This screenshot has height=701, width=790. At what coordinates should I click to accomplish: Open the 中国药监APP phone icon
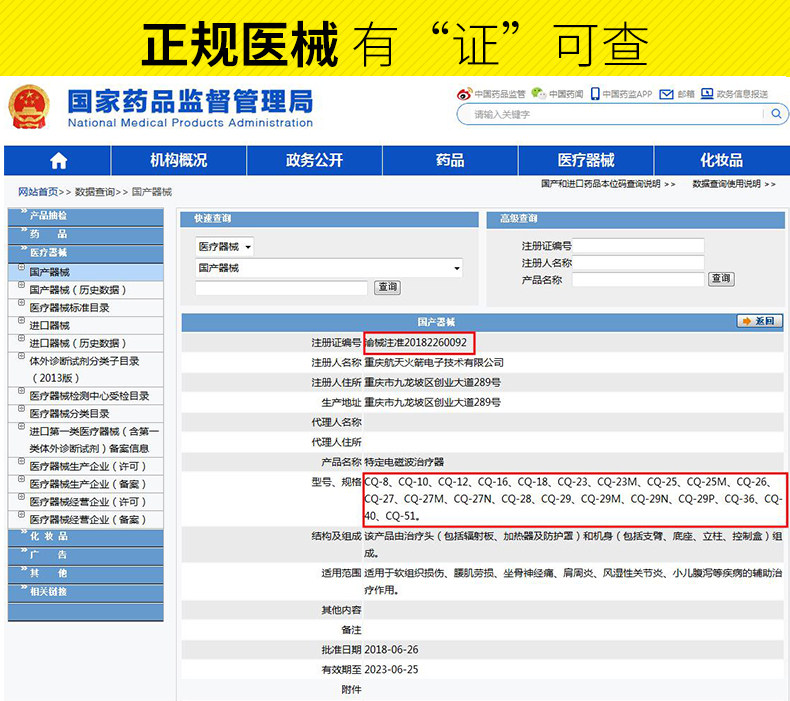click(x=595, y=94)
